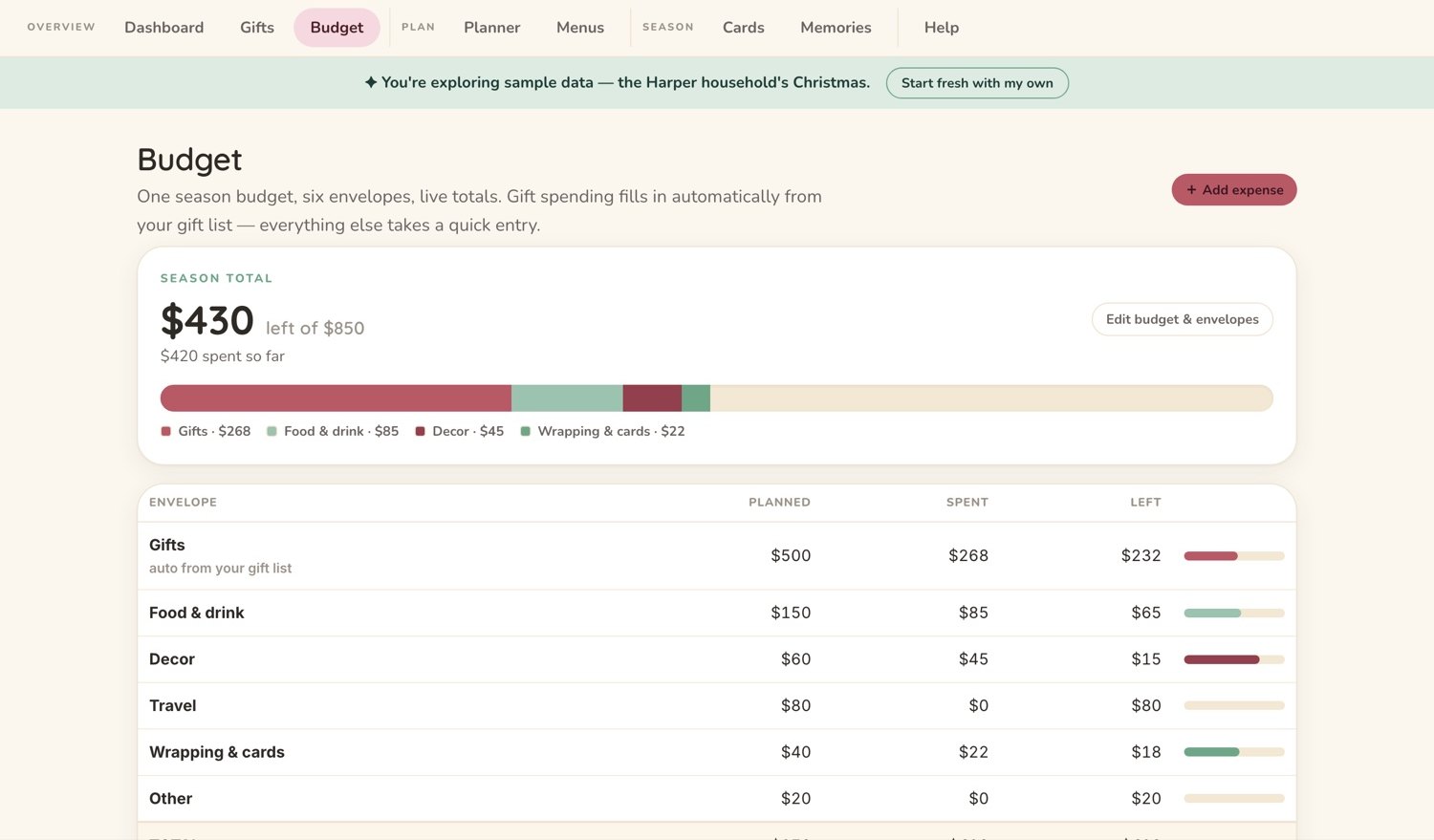This screenshot has width=1434, height=840.
Task: Open the Planner tab
Action: (492, 28)
